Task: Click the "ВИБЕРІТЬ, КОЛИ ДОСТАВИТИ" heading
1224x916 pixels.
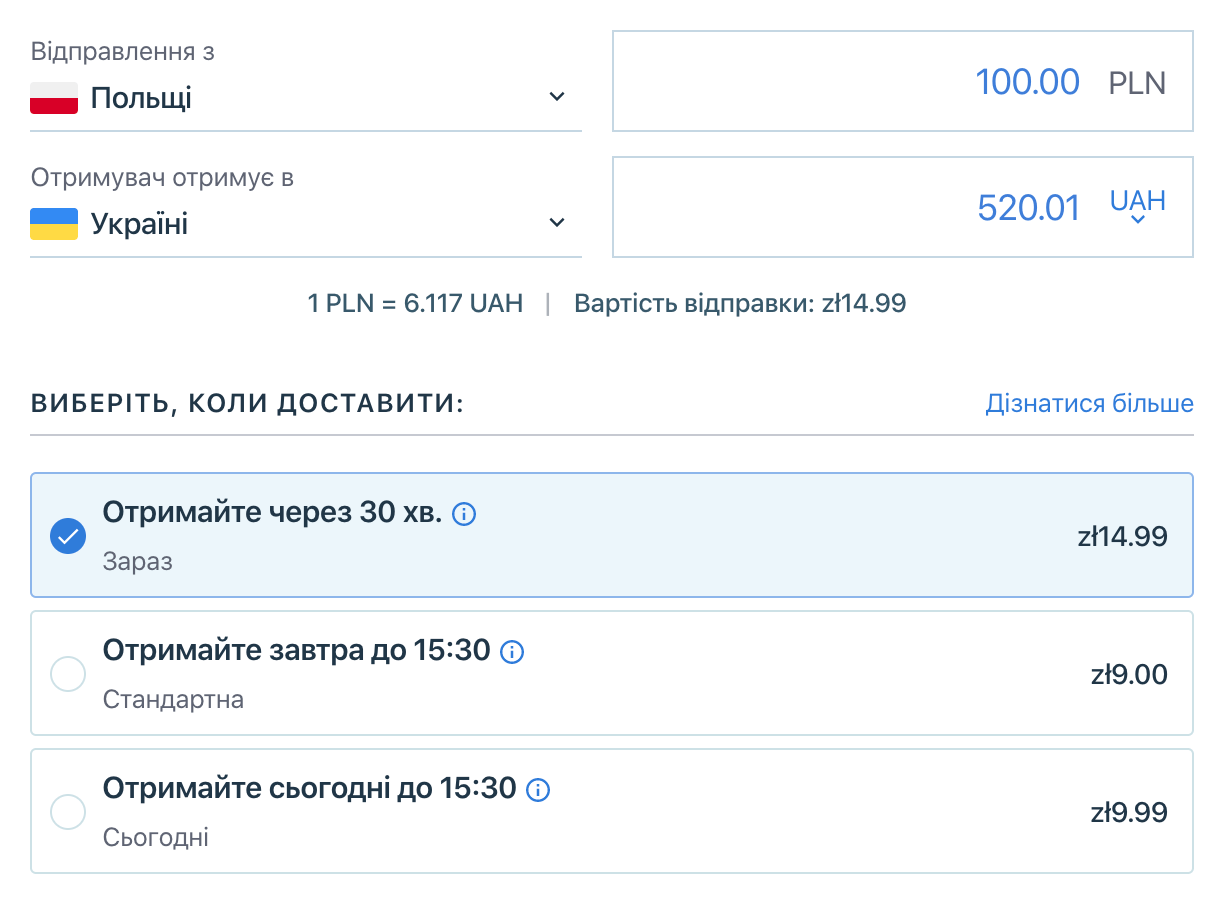Action: (x=247, y=404)
